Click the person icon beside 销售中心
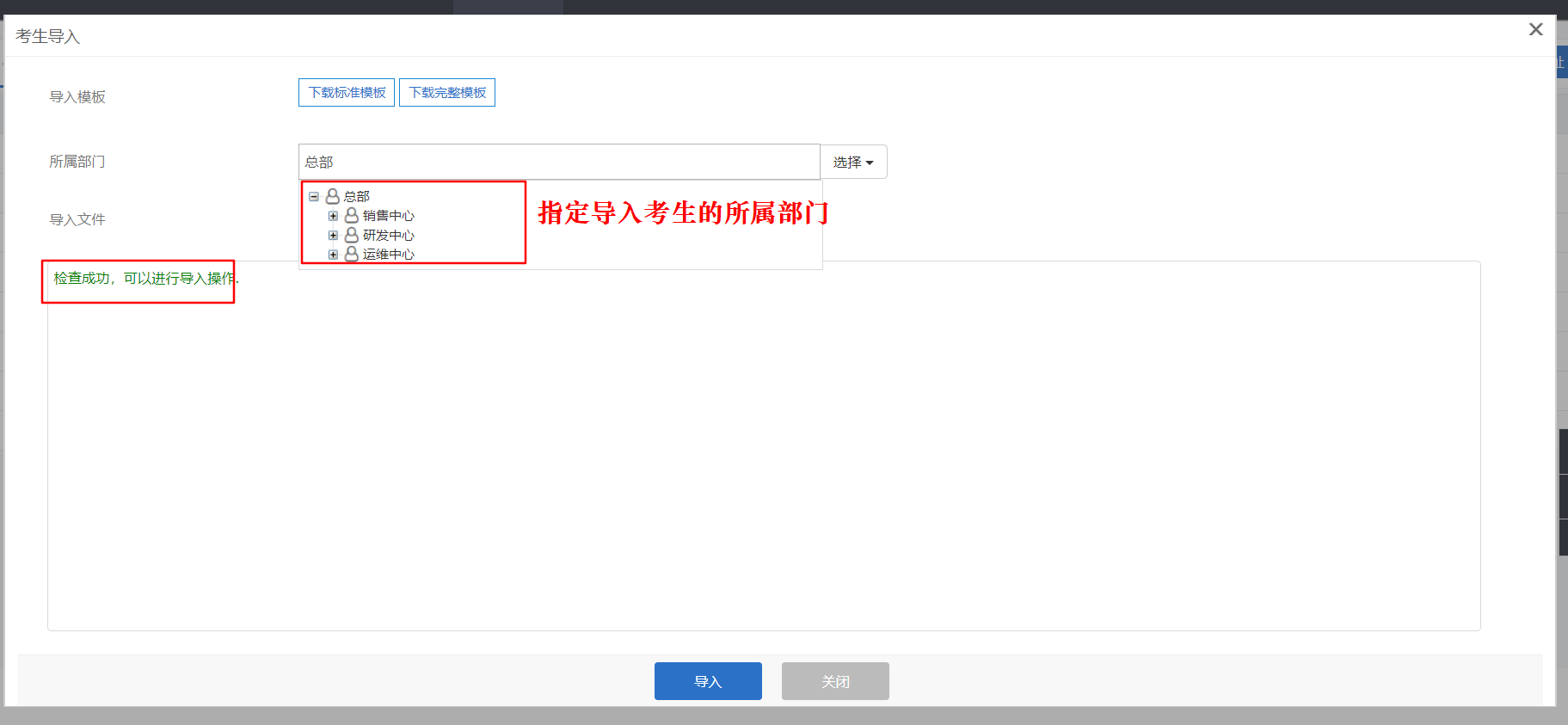 coord(352,215)
